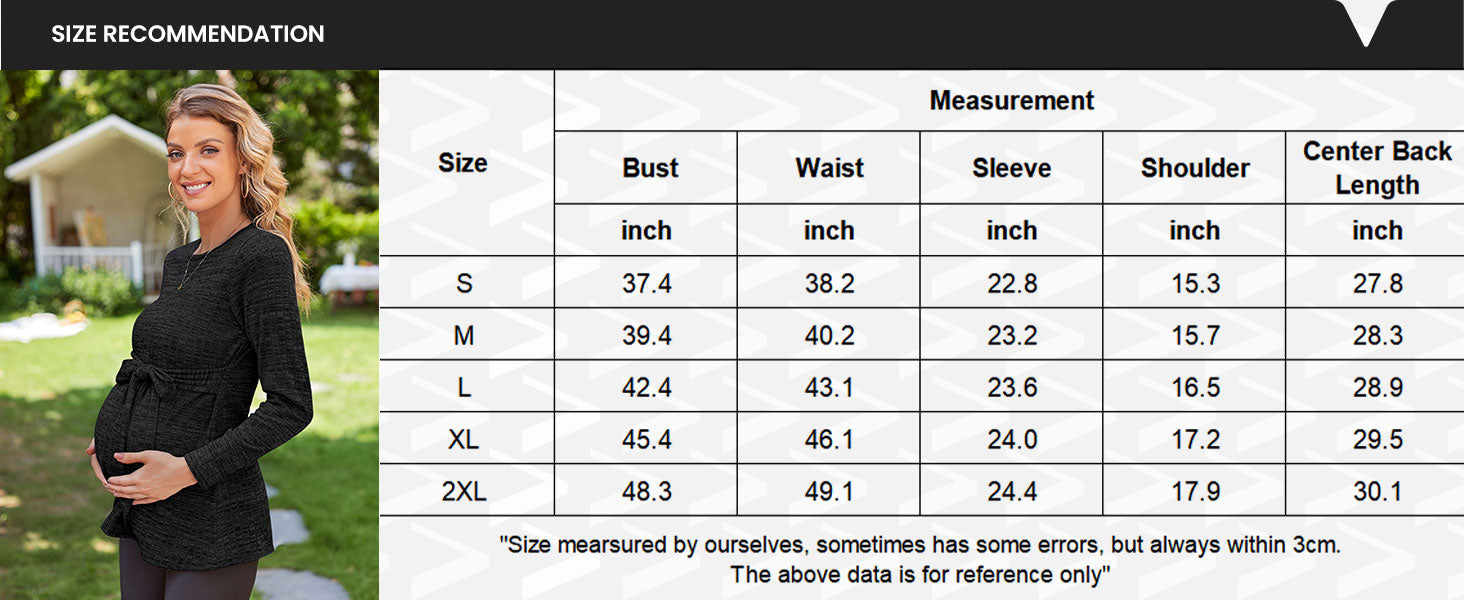Click the Size Recommendation heading

[188, 34]
